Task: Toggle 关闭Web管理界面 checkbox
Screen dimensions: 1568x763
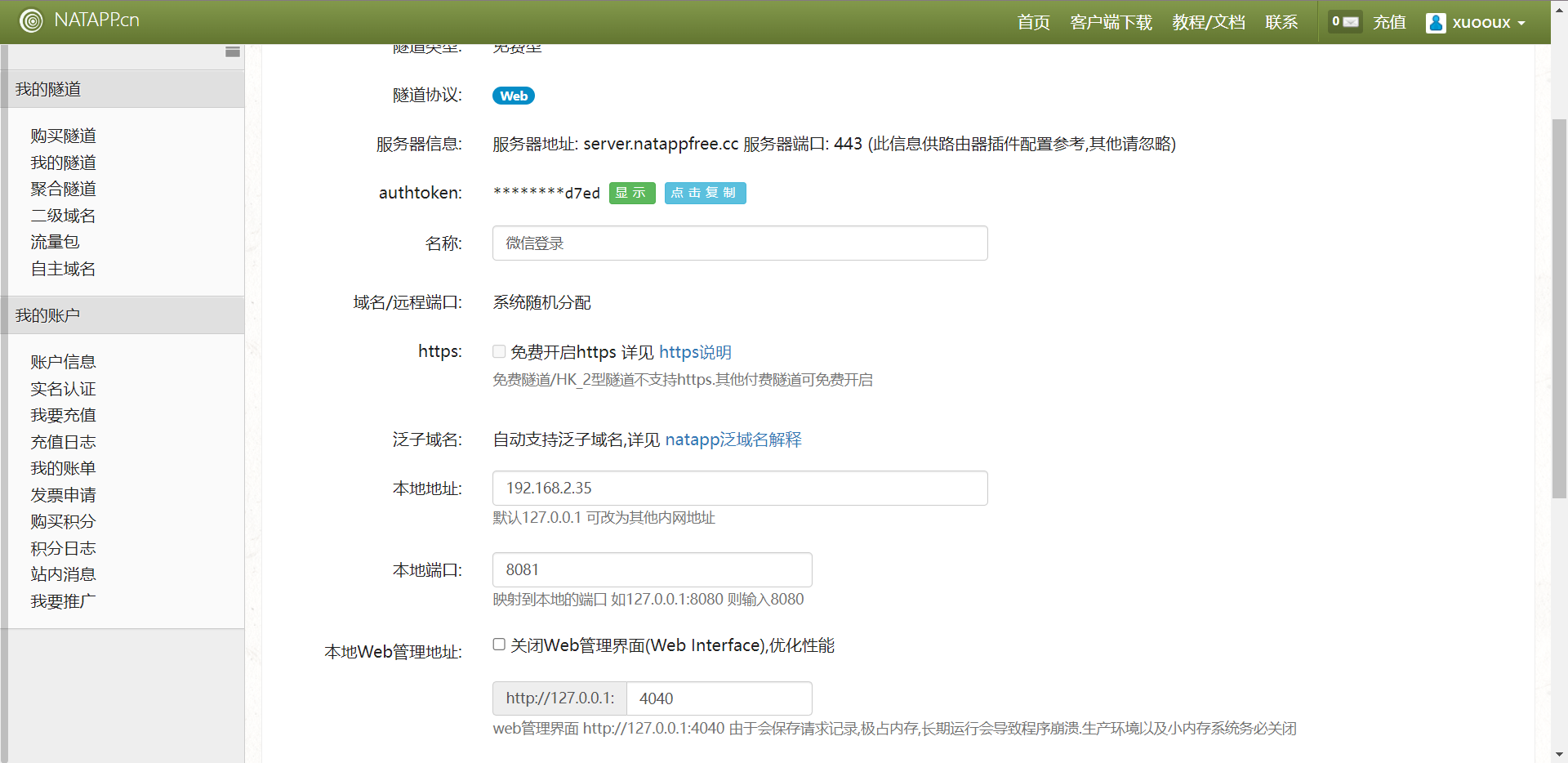Action: click(499, 645)
